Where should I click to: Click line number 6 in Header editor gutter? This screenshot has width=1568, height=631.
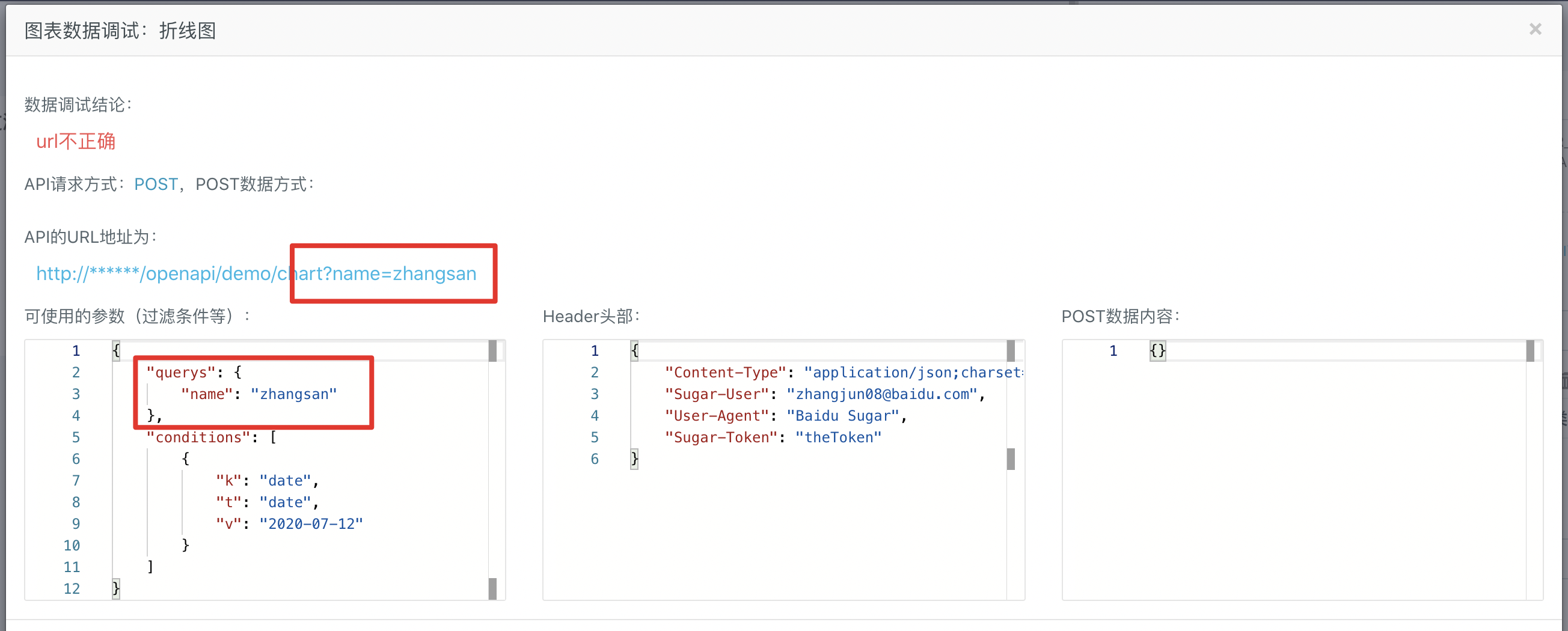point(594,459)
